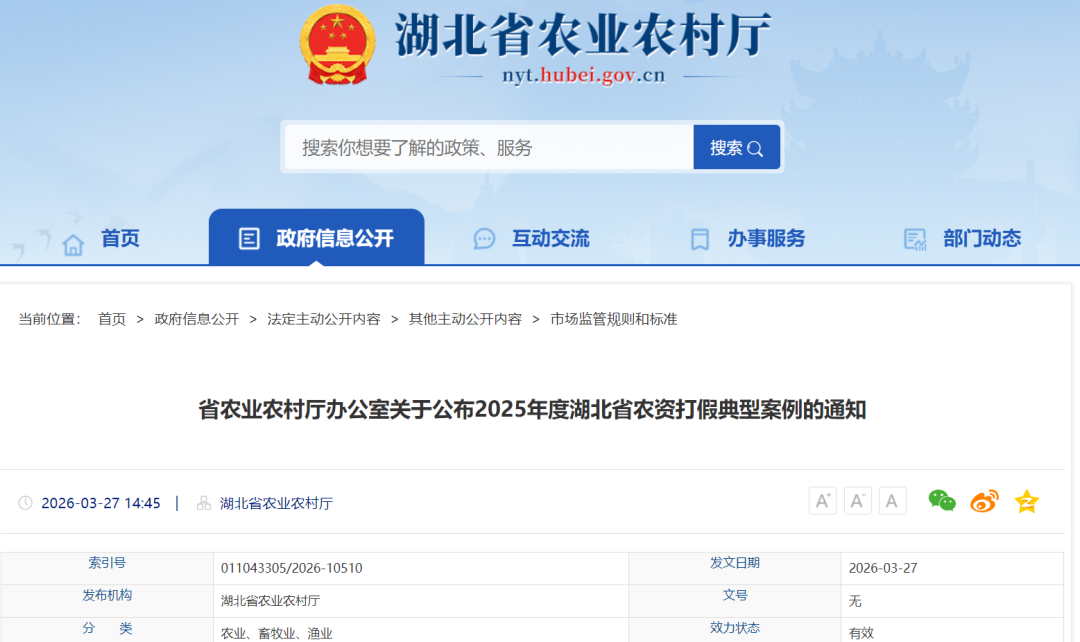Click inside the search input field
The width and height of the screenshot is (1080, 642).
pos(480,146)
